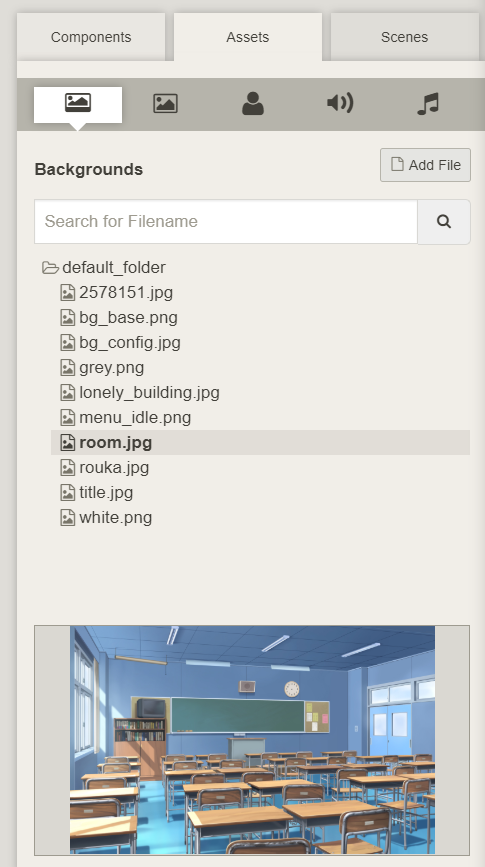Collapse the default_folder tree node
The height and width of the screenshot is (867, 485).
coord(50,268)
